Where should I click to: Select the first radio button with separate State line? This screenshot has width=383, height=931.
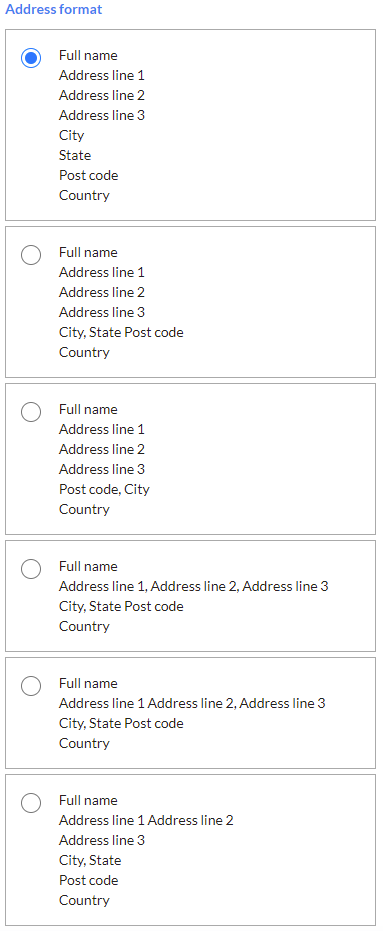31,58
